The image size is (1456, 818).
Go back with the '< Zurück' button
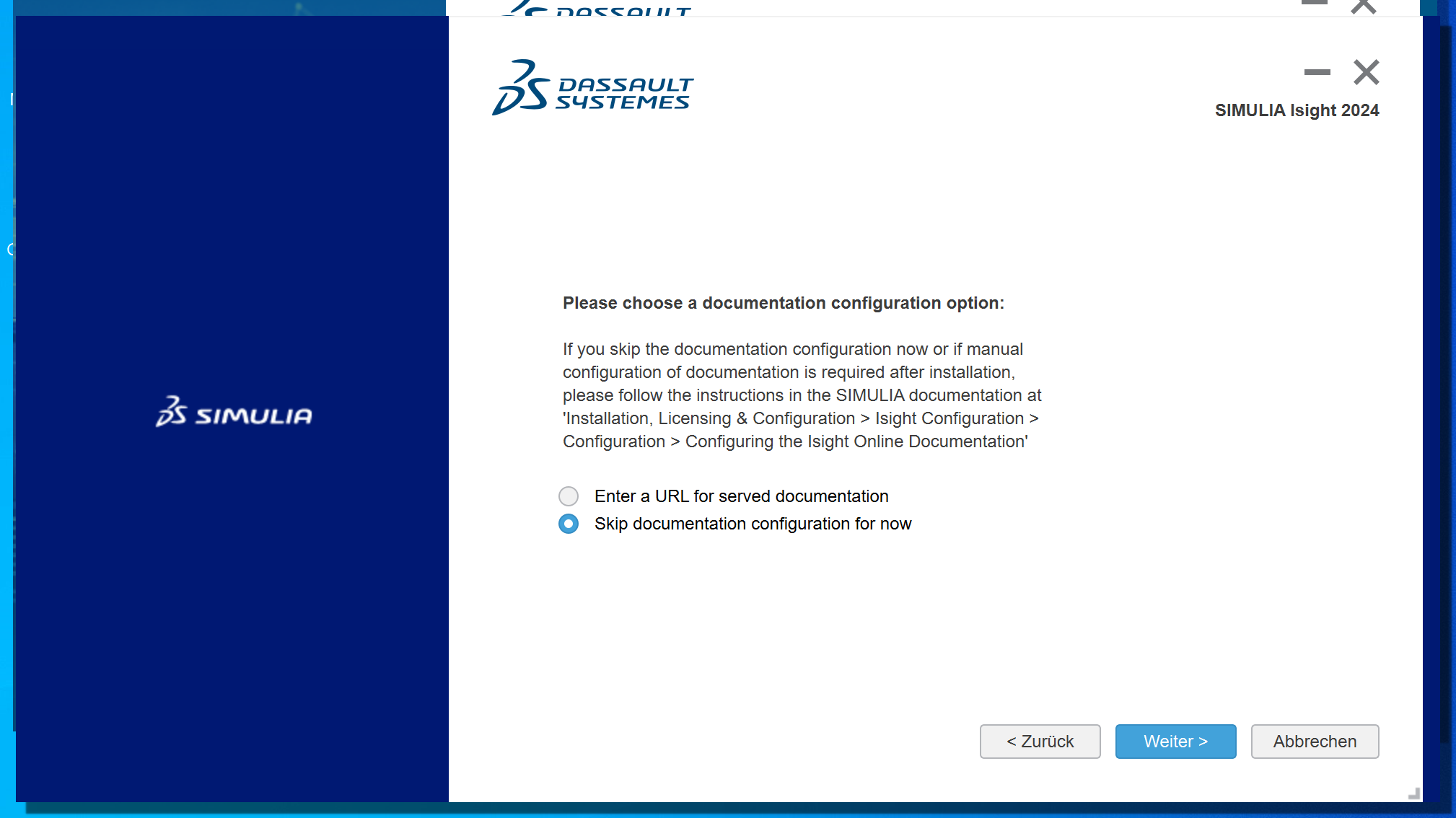(x=1040, y=742)
